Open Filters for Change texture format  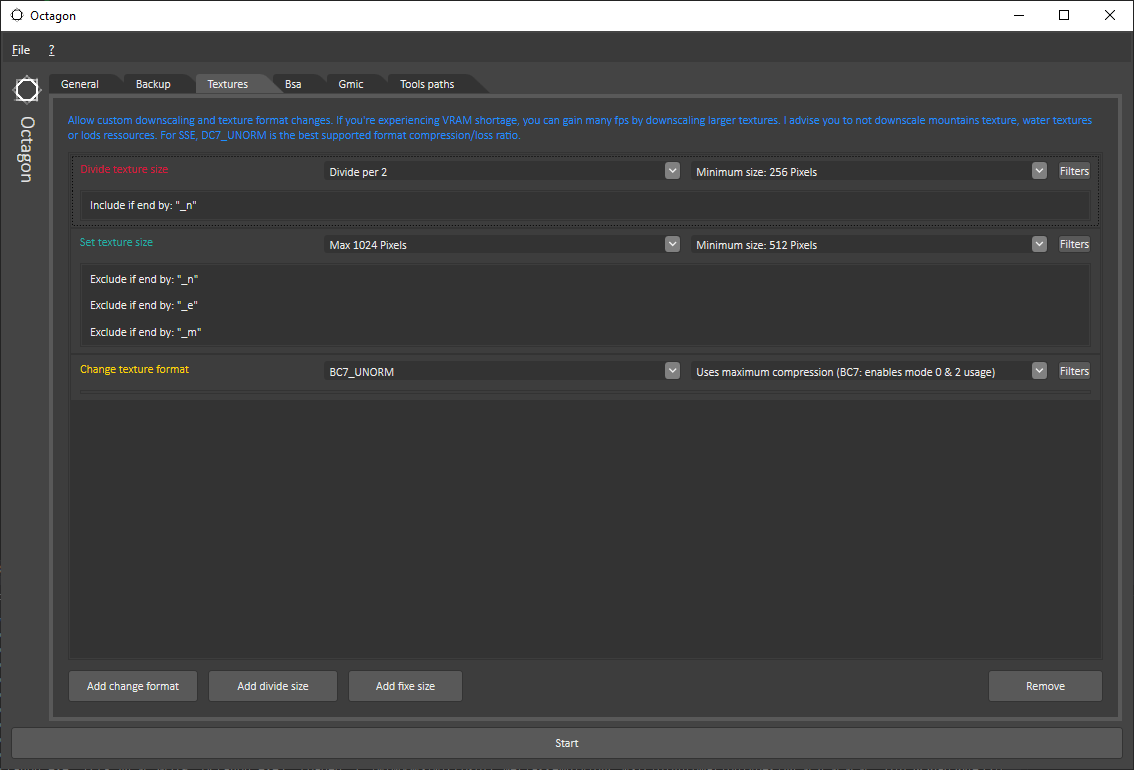tap(1074, 371)
